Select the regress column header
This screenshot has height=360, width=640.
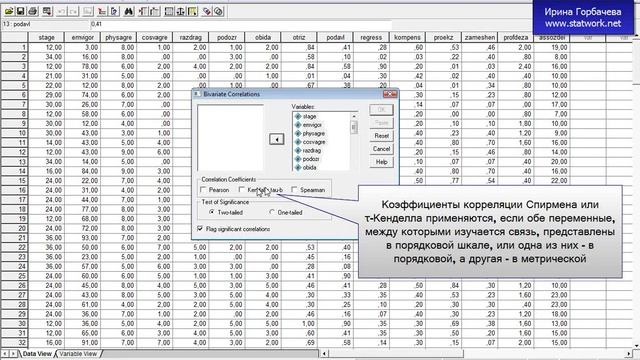click(x=371, y=37)
